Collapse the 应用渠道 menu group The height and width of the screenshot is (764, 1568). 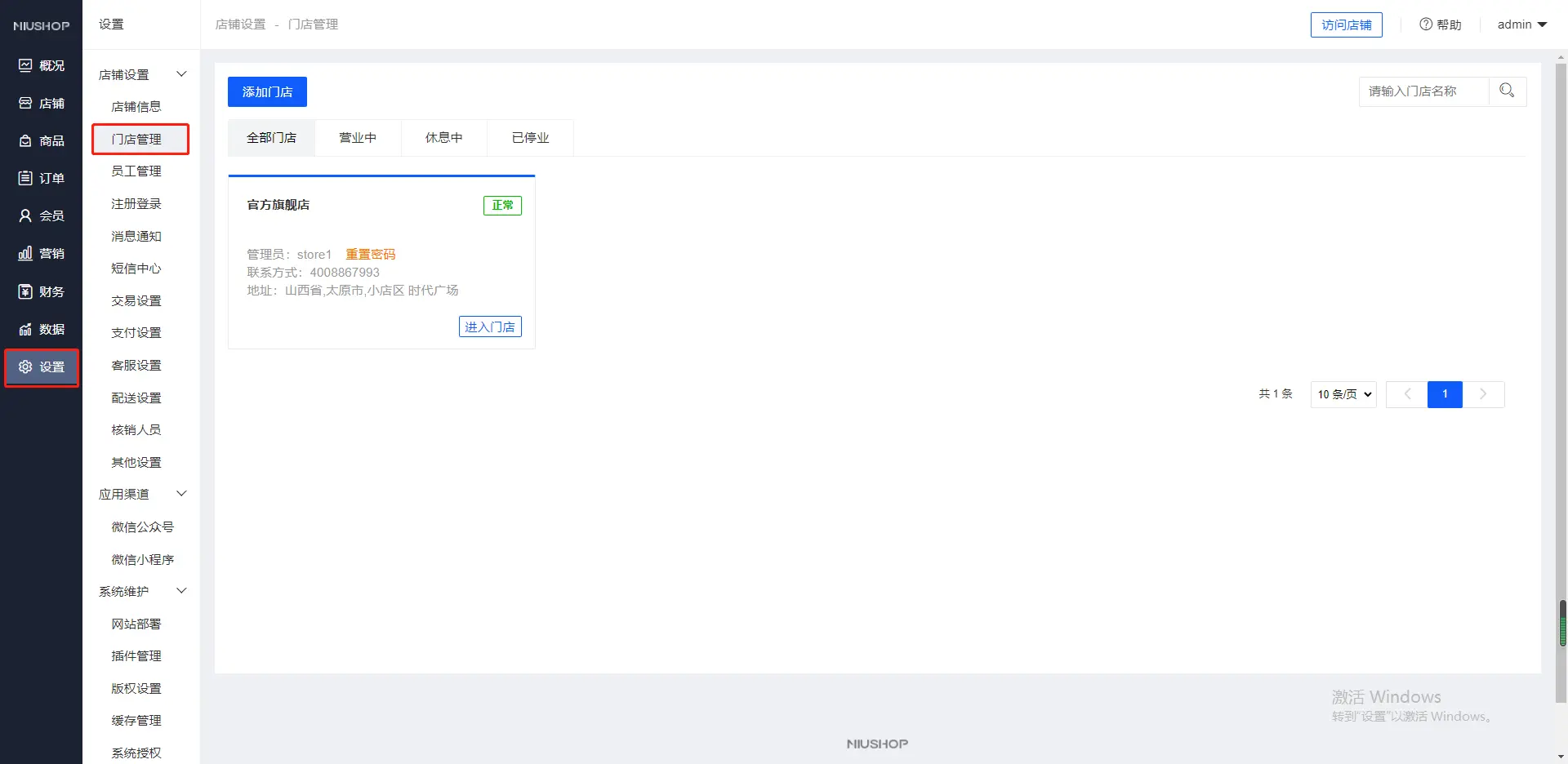181,494
